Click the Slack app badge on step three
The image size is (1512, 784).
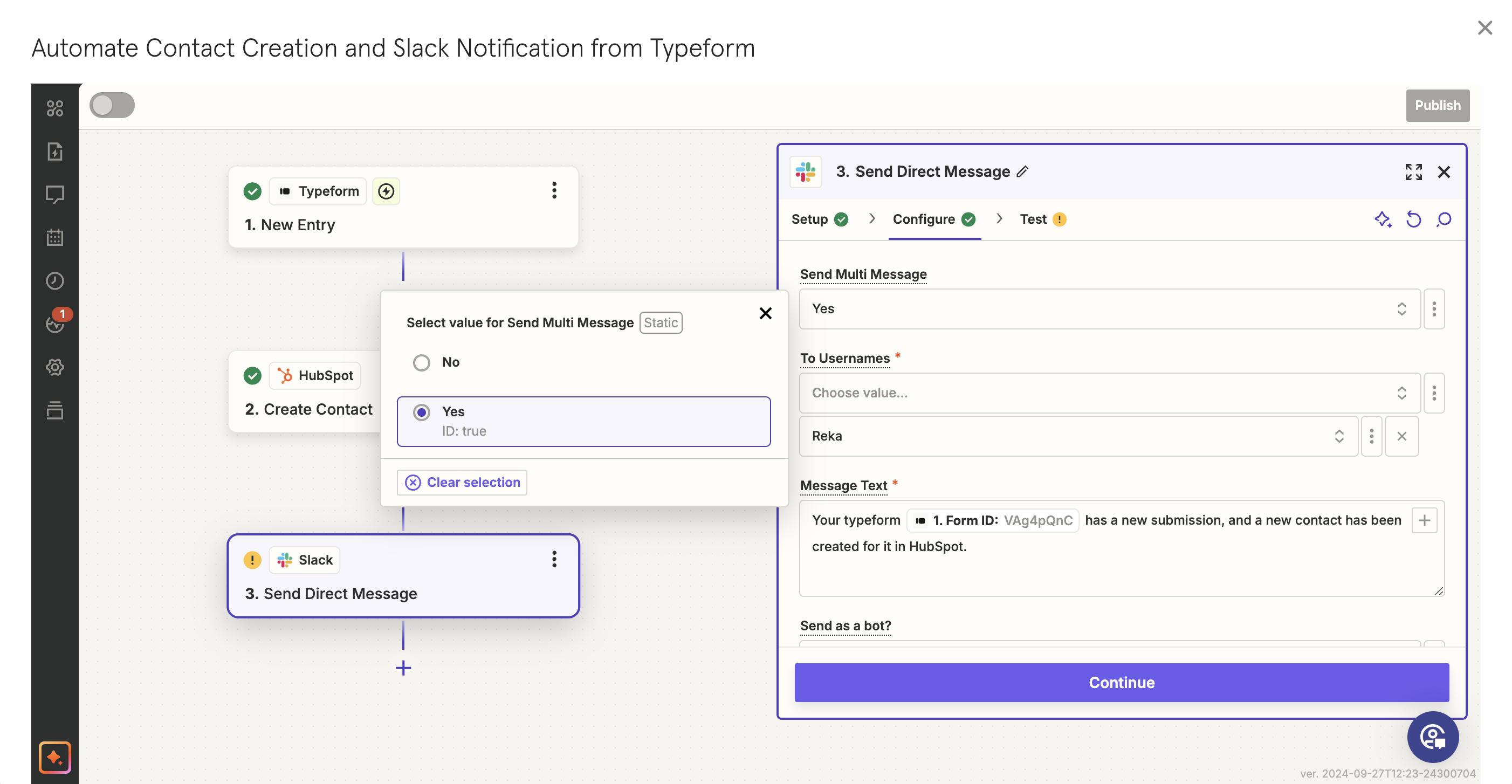point(304,560)
